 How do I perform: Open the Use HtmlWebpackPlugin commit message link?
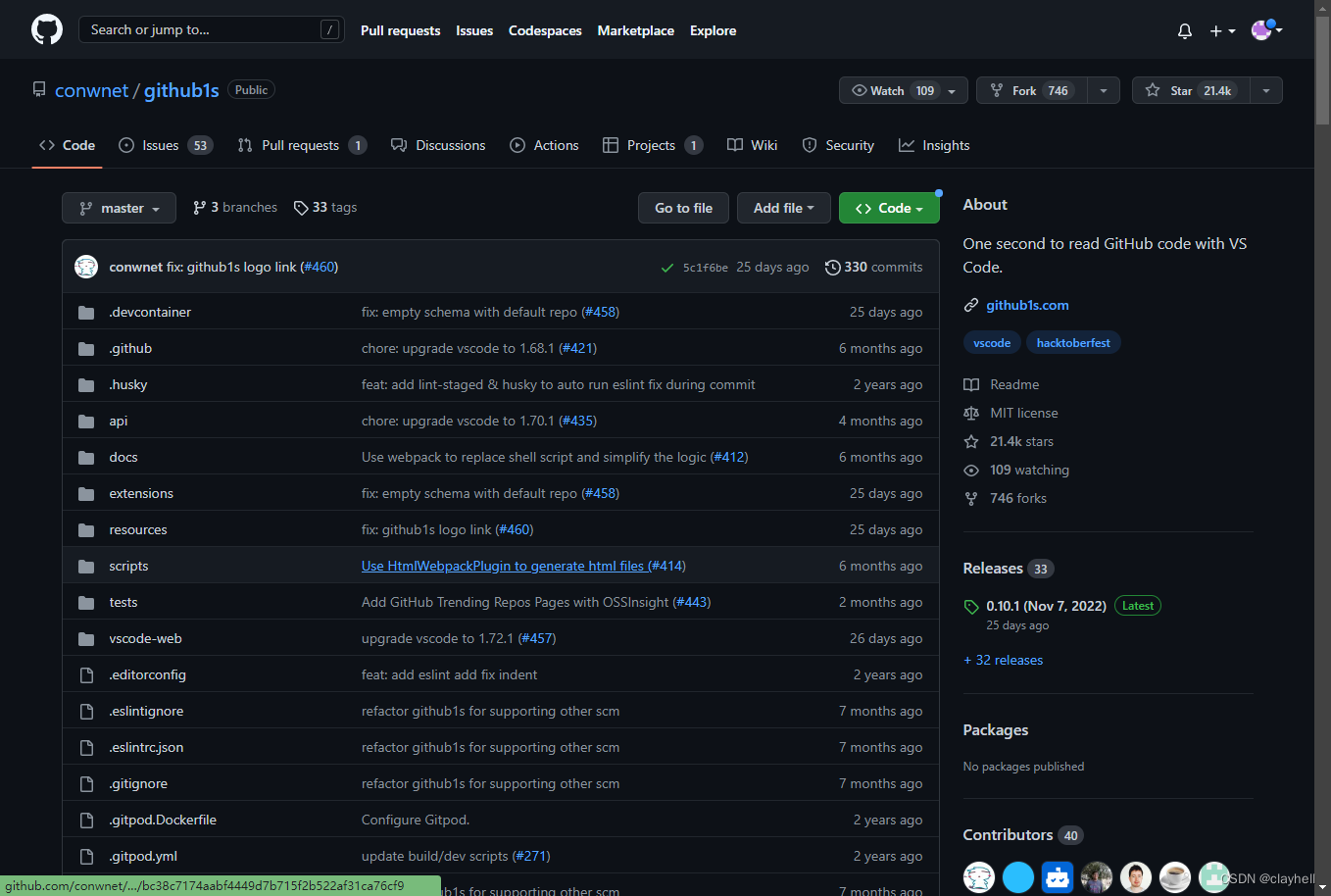coord(503,567)
